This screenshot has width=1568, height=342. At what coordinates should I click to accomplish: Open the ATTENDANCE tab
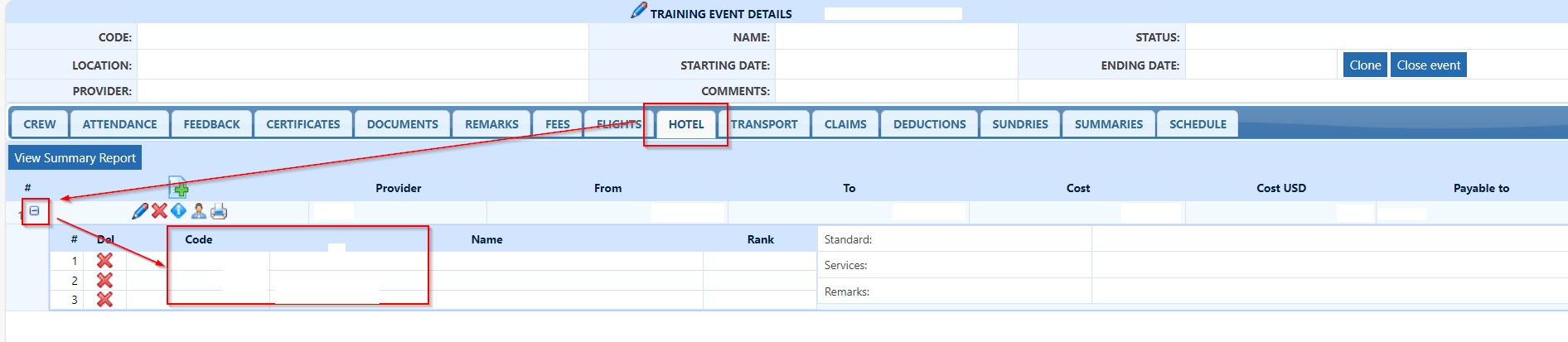(119, 124)
